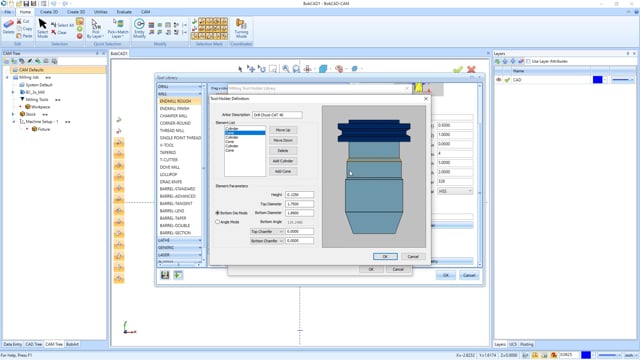Click the Move Up button
The width and height of the screenshot is (640, 360).
click(283, 130)
